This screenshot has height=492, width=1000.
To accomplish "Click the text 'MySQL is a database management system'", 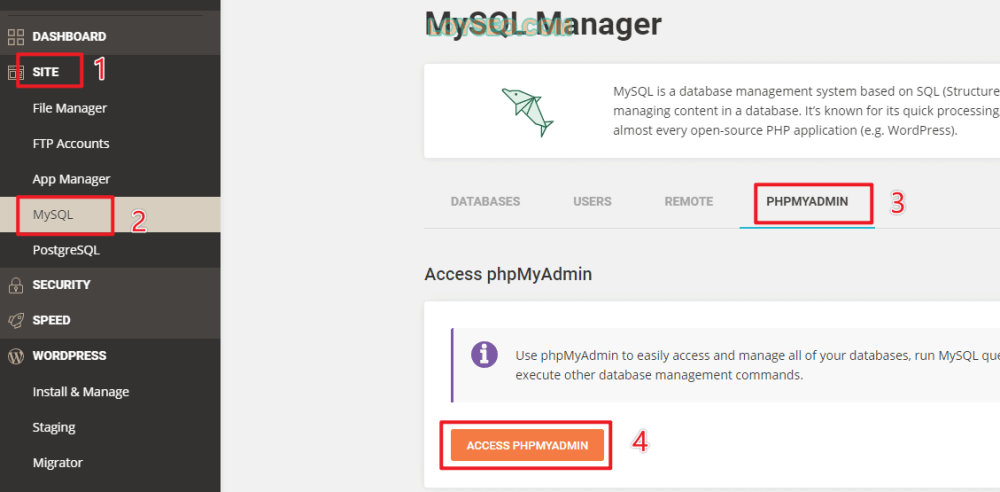I will (x=806, y=111).
